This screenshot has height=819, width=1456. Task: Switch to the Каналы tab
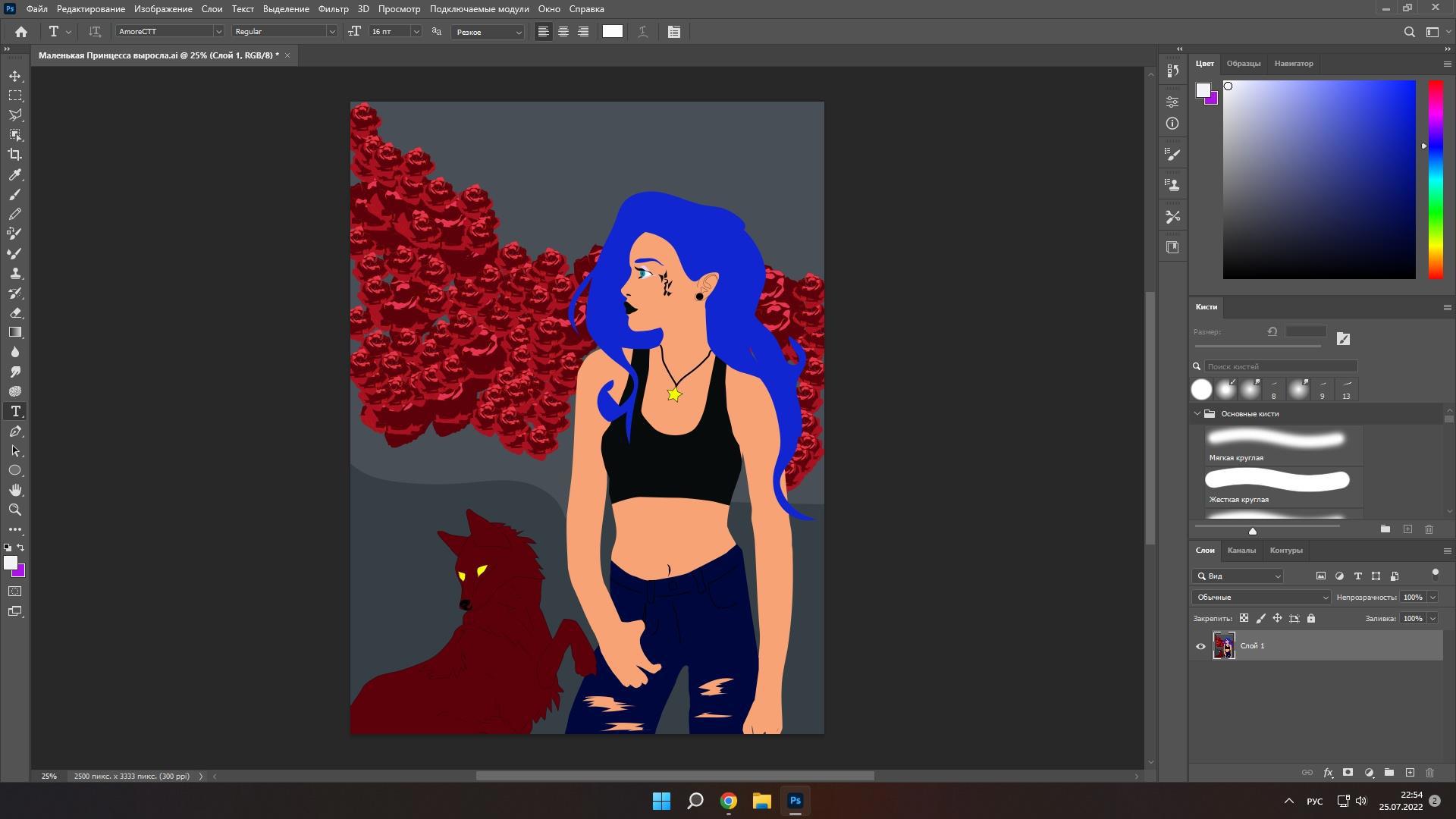point(1241,551)
